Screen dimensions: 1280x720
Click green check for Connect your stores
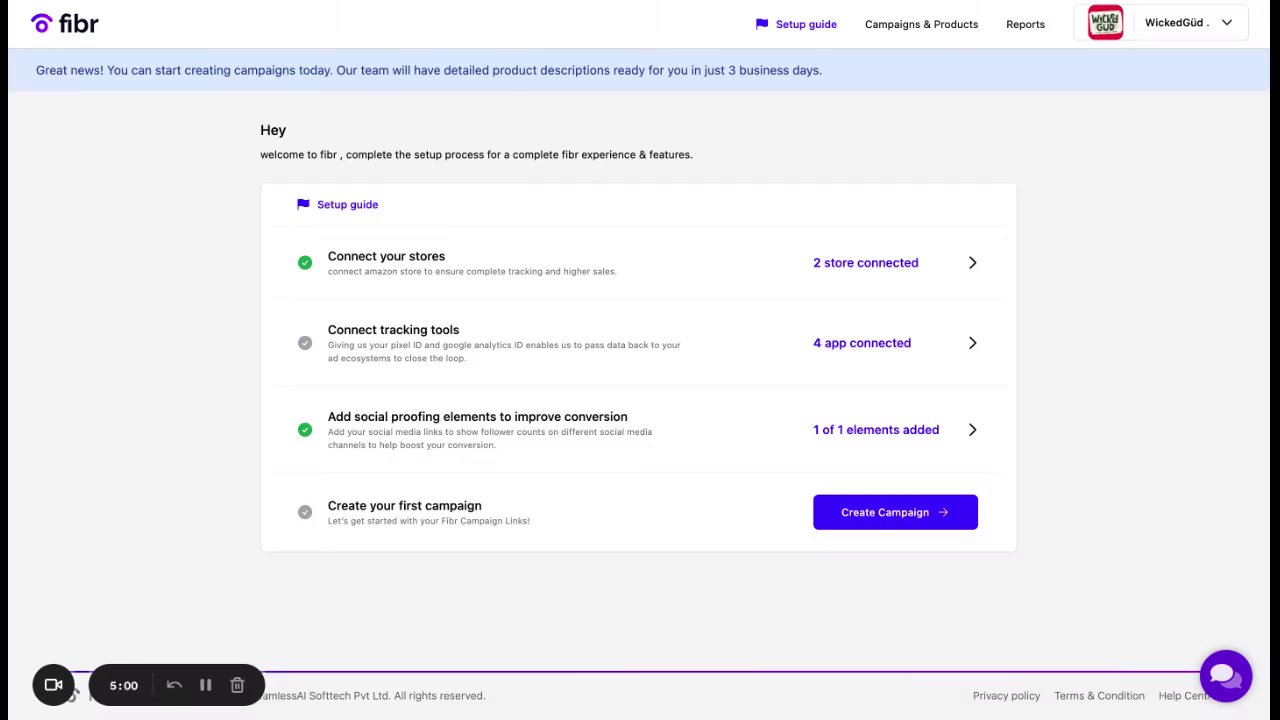pyautogui.click(x=305, y=263)
